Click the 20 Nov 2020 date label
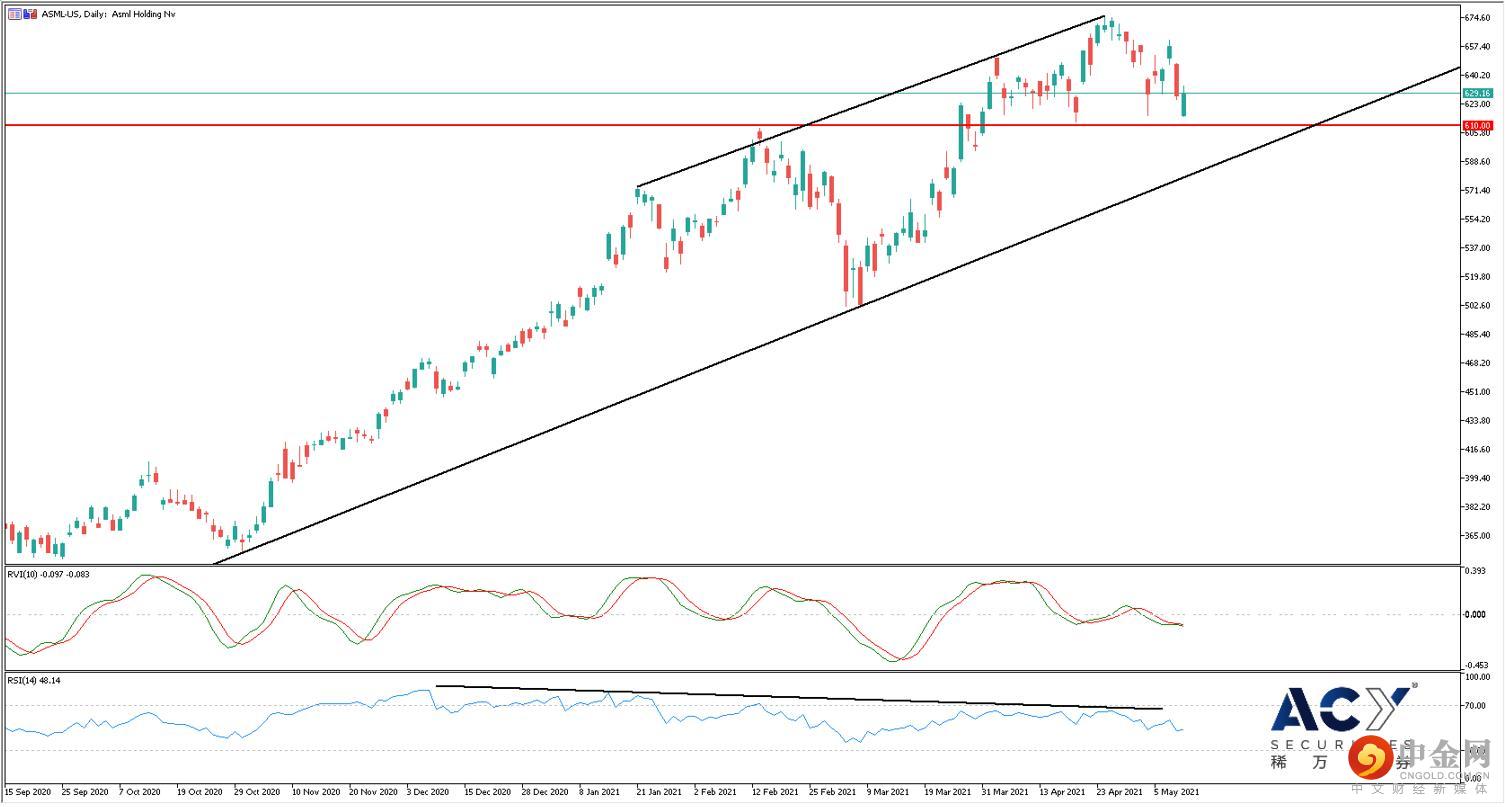The height and width of the screenshot is (807, 1505). (375, 791)
